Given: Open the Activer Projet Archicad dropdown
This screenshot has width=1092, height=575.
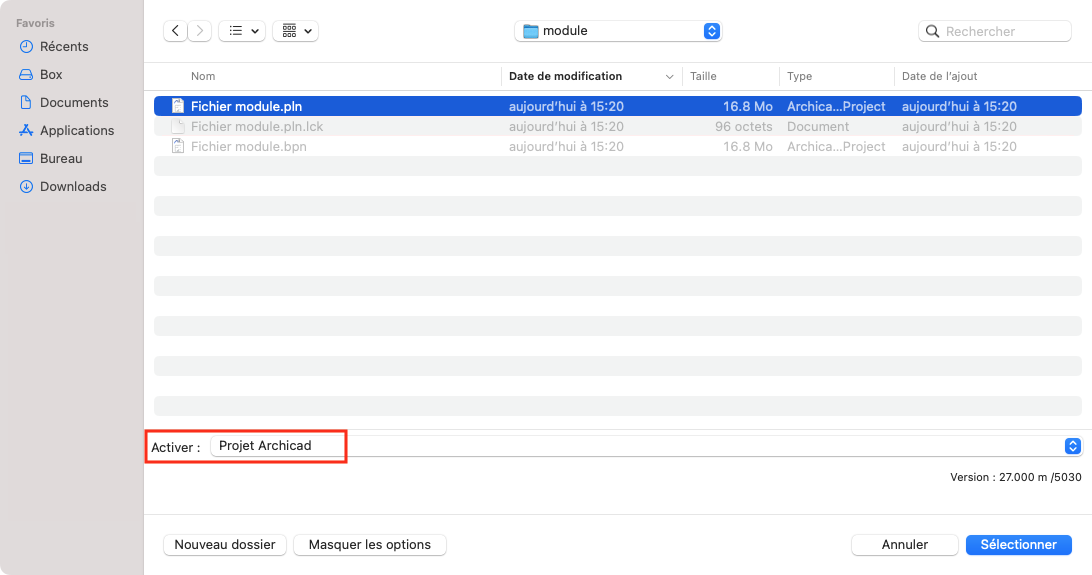Looking at the screenshot, I should click(x=646, y=446).
